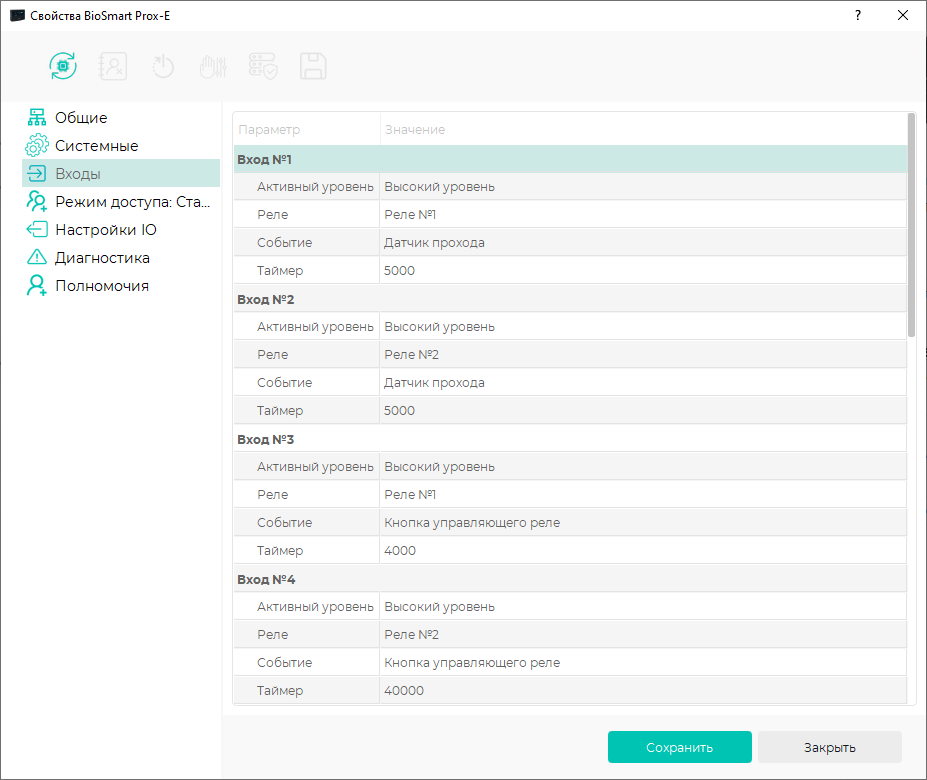Select the Вход №4 group header
Image resolution: width=927 pixels, height=780 pixels.
[570, 580]
